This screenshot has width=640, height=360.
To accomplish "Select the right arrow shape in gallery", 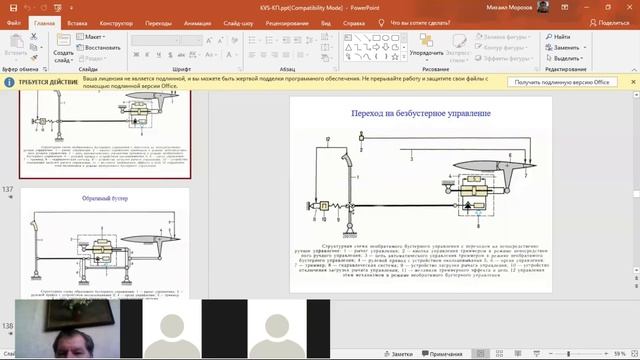I will pyautogui.click(x=376, y=47).
